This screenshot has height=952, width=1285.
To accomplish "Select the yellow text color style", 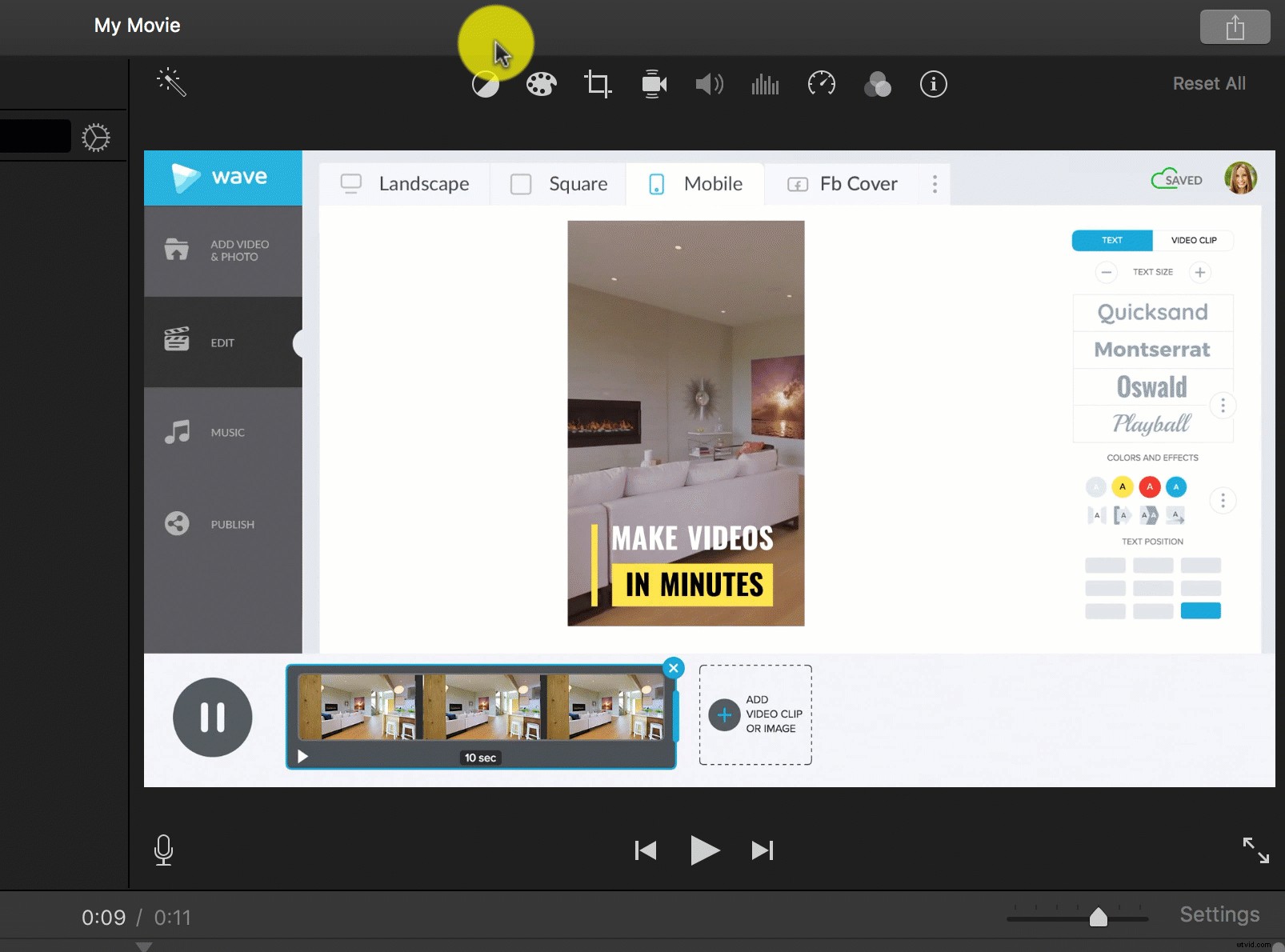I will 1123,486.
